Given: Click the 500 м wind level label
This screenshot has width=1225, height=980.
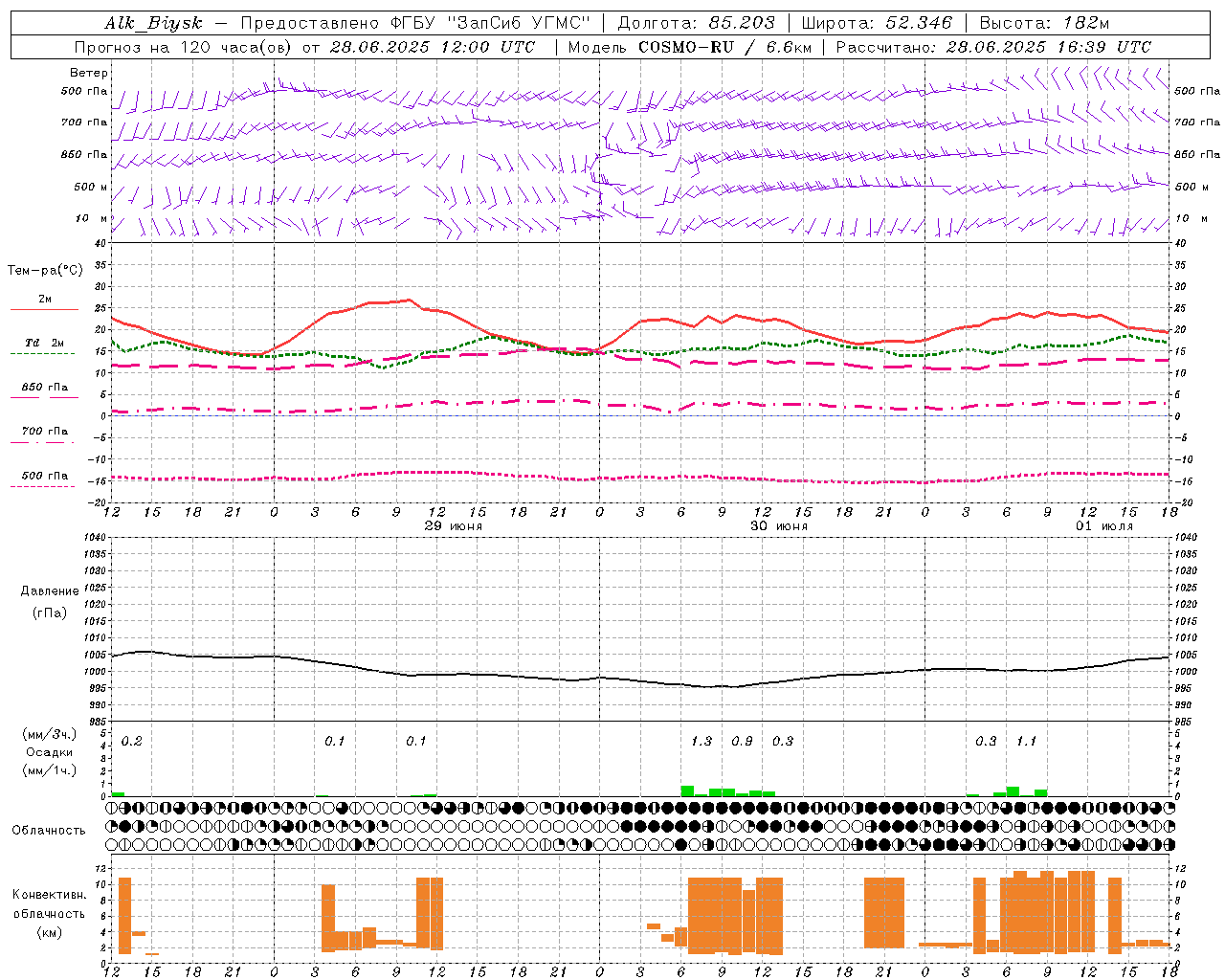Looking at the screenshot, I should pos(91,187).
